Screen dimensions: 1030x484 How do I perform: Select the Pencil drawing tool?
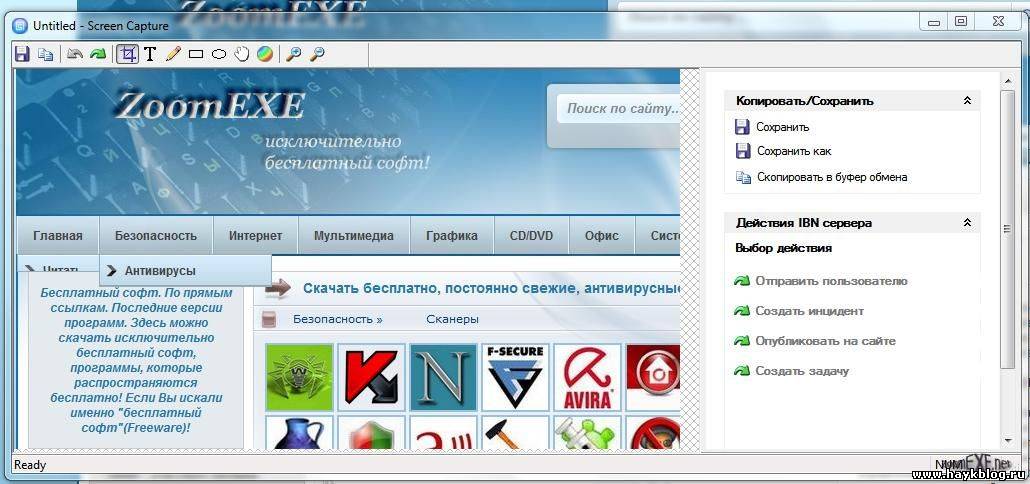tap(173, 54)
